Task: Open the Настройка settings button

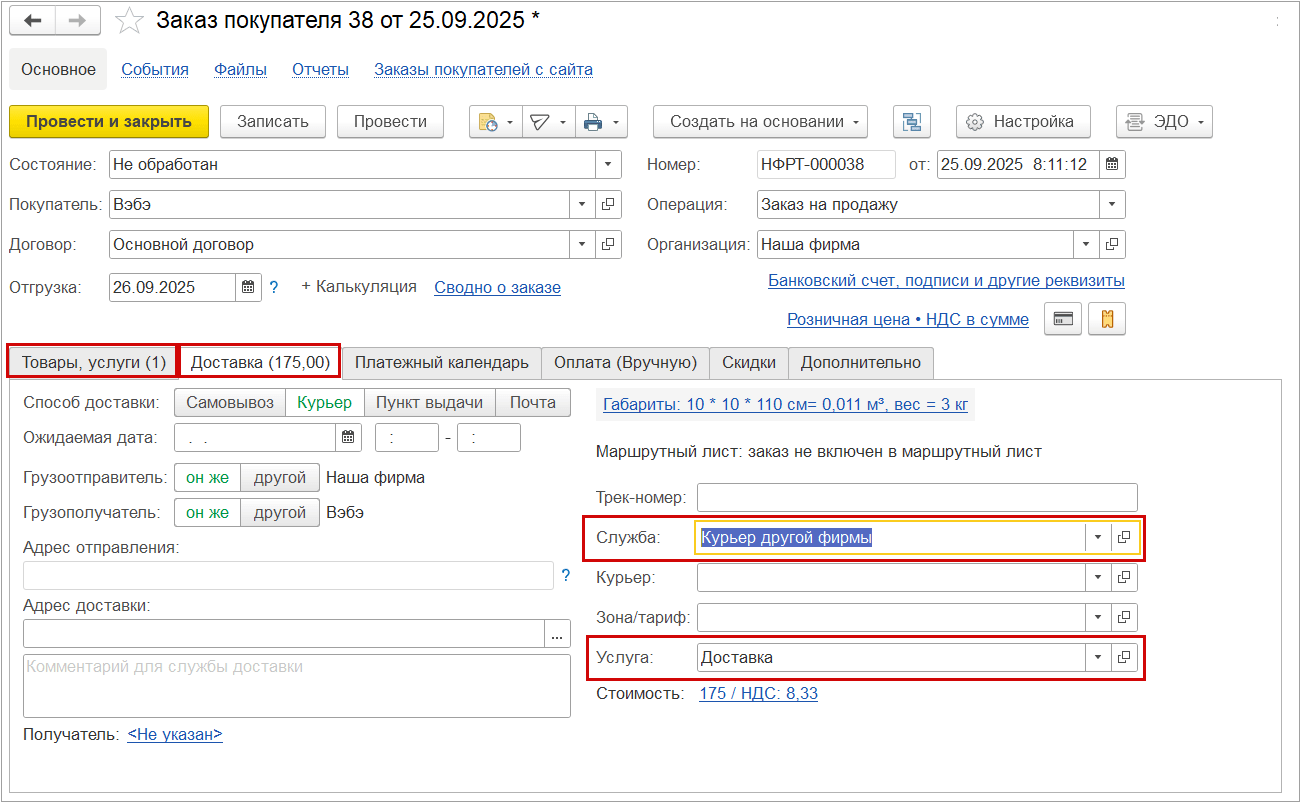Action: pos(1022,122)
